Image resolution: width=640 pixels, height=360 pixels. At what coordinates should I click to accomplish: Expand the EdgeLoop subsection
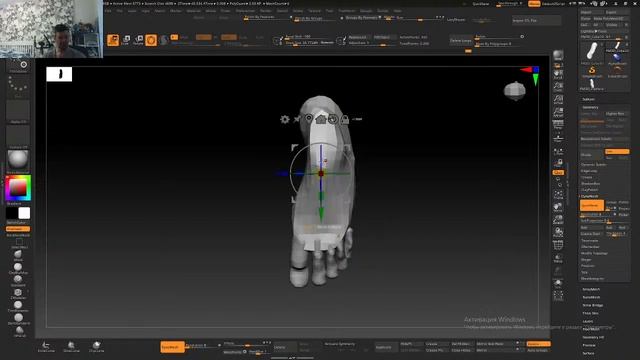click(x=589, y=171)
